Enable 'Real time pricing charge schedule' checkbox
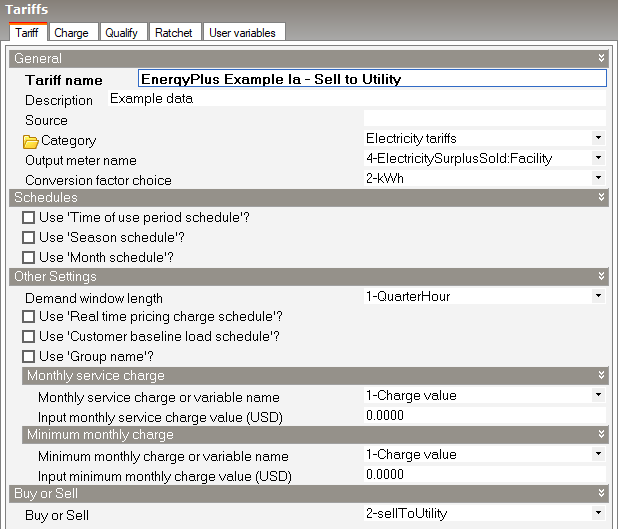 (28, 317)
